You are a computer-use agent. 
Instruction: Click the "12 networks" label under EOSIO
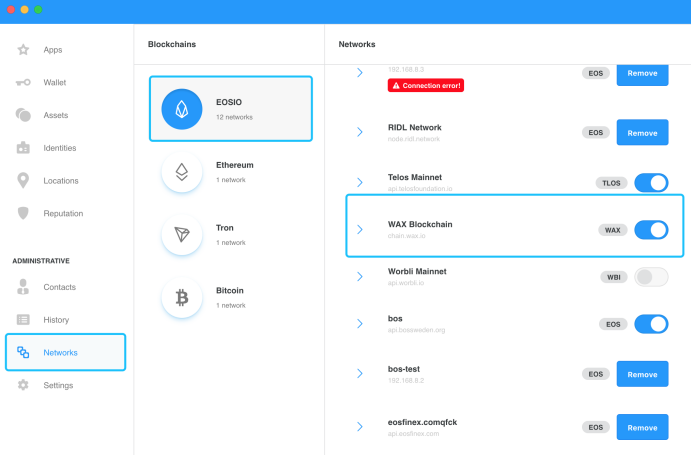[234, 117]
